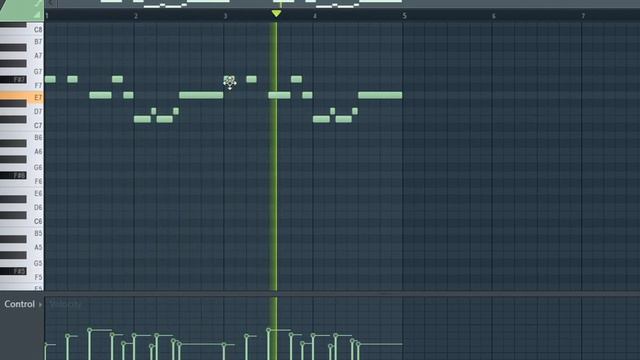Select the first F#7 note at bar 1
The height and width of the screenshot is (360, 640).
click(50, 79)
